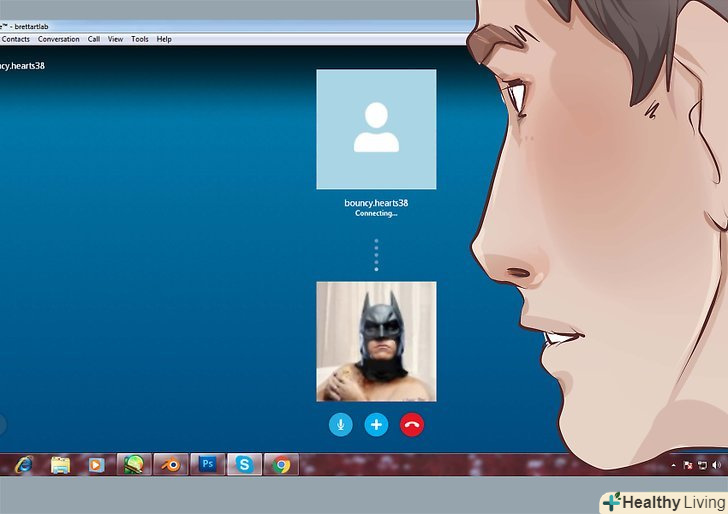Open the green globe taskbar application
The height and width of the screenshot is (514, 728).
click(x=134, y=464)
